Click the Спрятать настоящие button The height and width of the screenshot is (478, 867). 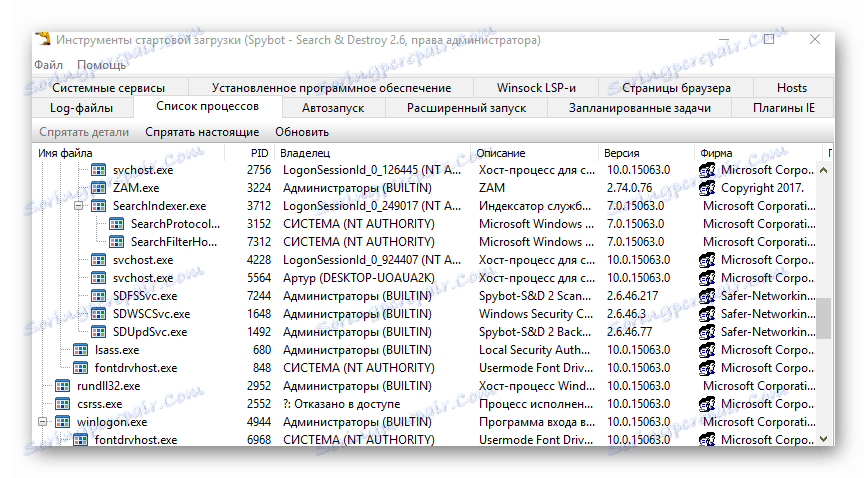[x=202, y=132]
